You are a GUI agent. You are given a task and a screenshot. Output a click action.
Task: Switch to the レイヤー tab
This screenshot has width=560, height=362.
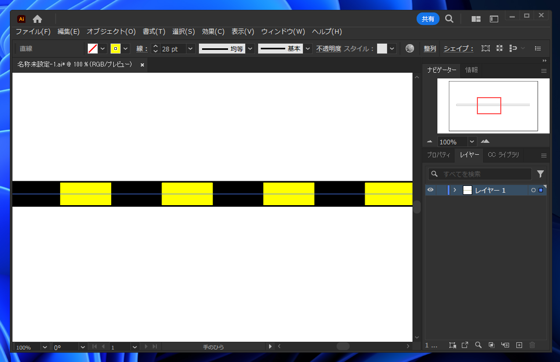pyautogui.click(x=469, y=155)
